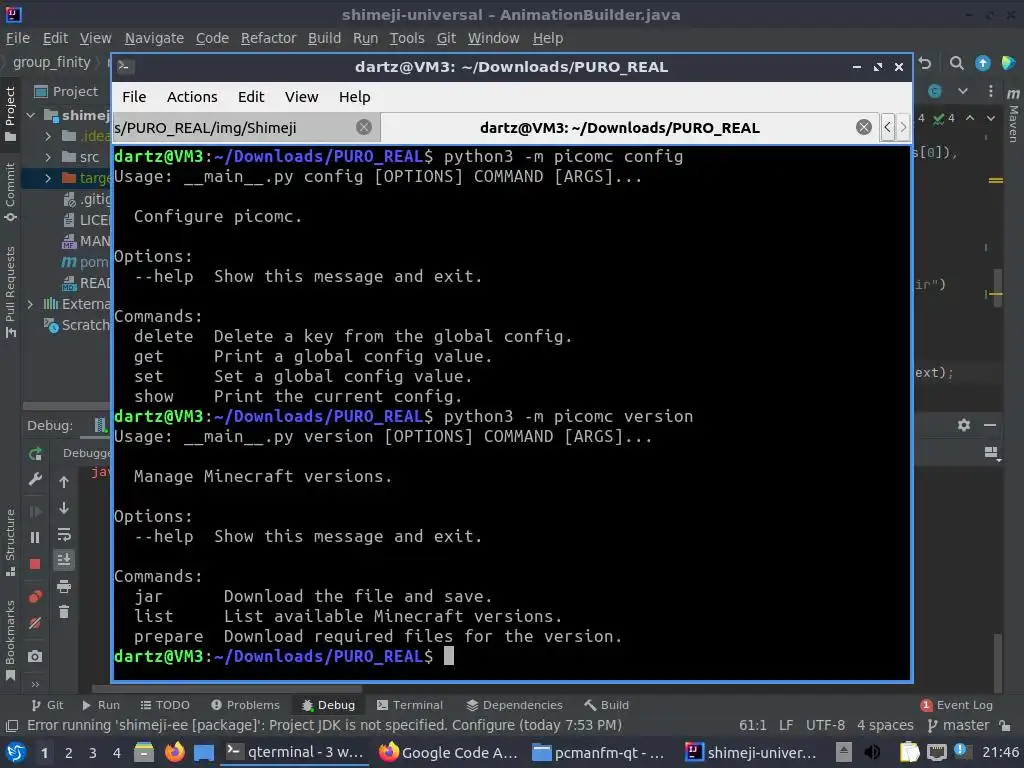Hide the Debug tool window
The height and width of the screenshot is (768, 1024).
coord(990,425)
